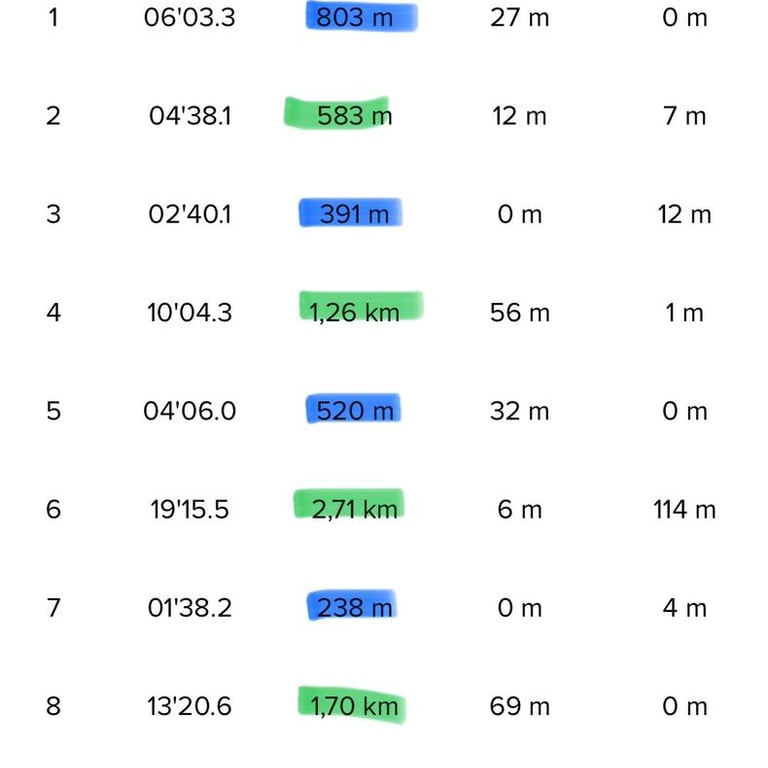The width and height of the screenshot is (768, 768).
Task: Select lap number 1 row label
Action: [x=53, y=18]
